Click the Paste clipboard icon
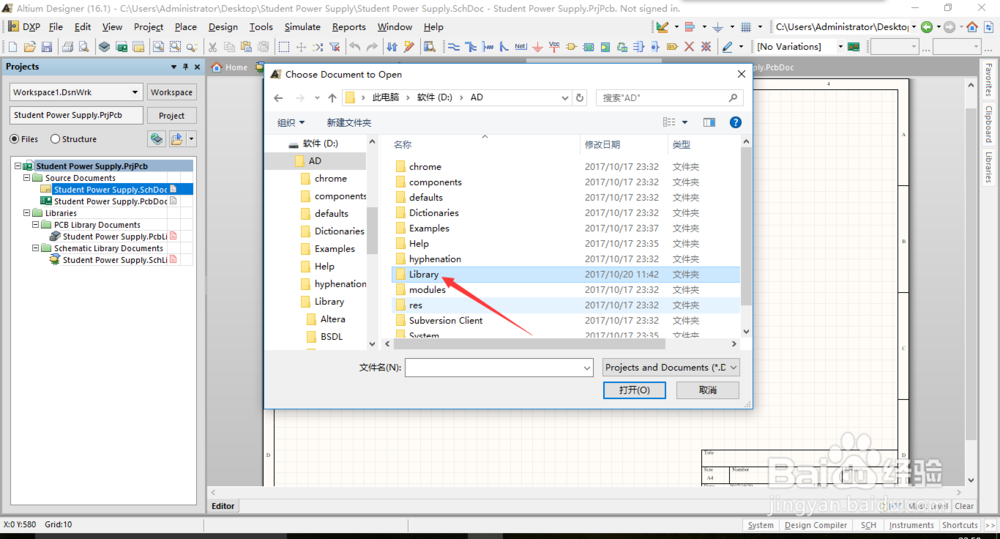 [246, 47]
